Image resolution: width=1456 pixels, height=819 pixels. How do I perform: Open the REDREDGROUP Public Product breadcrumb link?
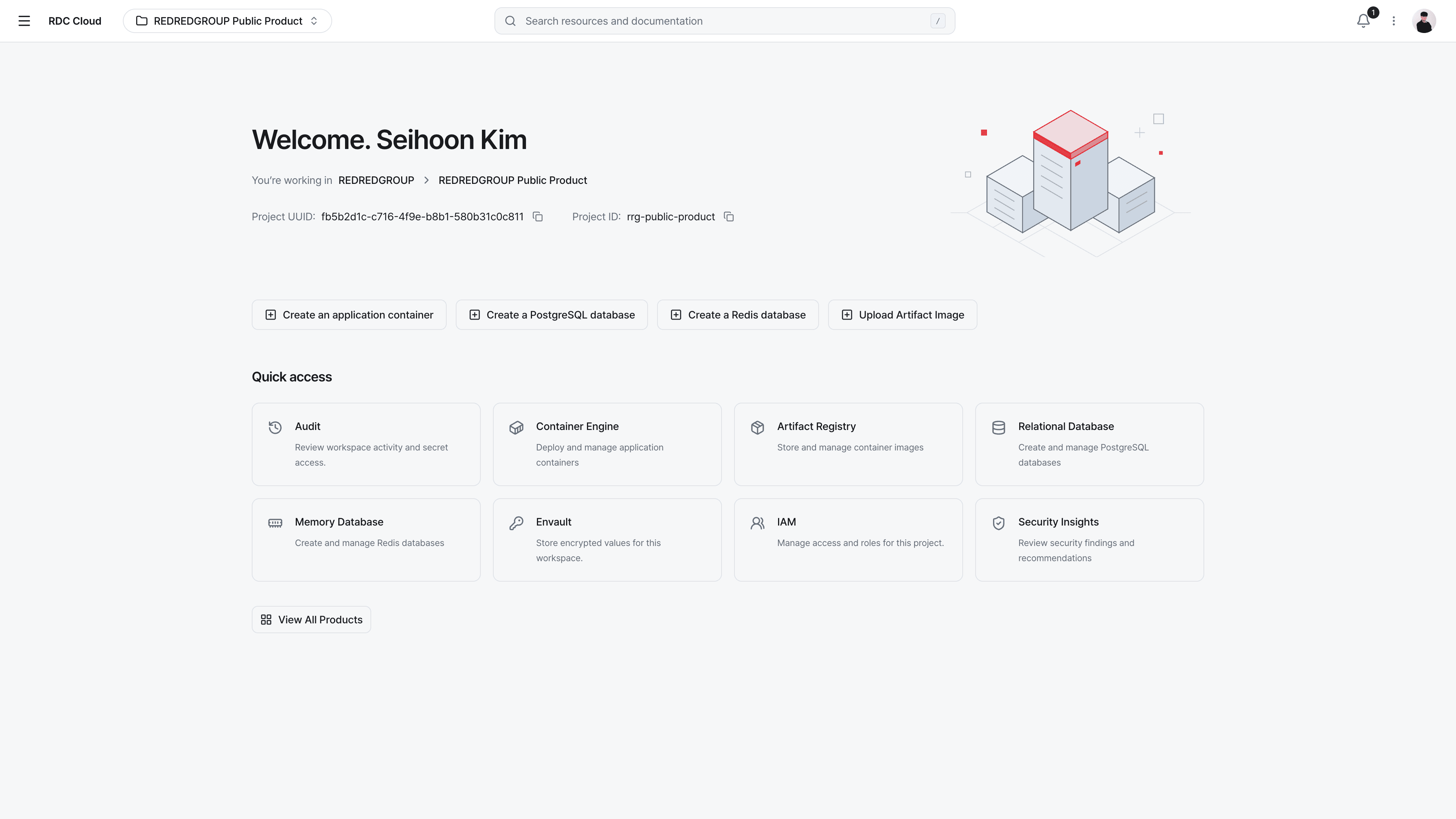point(513,180)
